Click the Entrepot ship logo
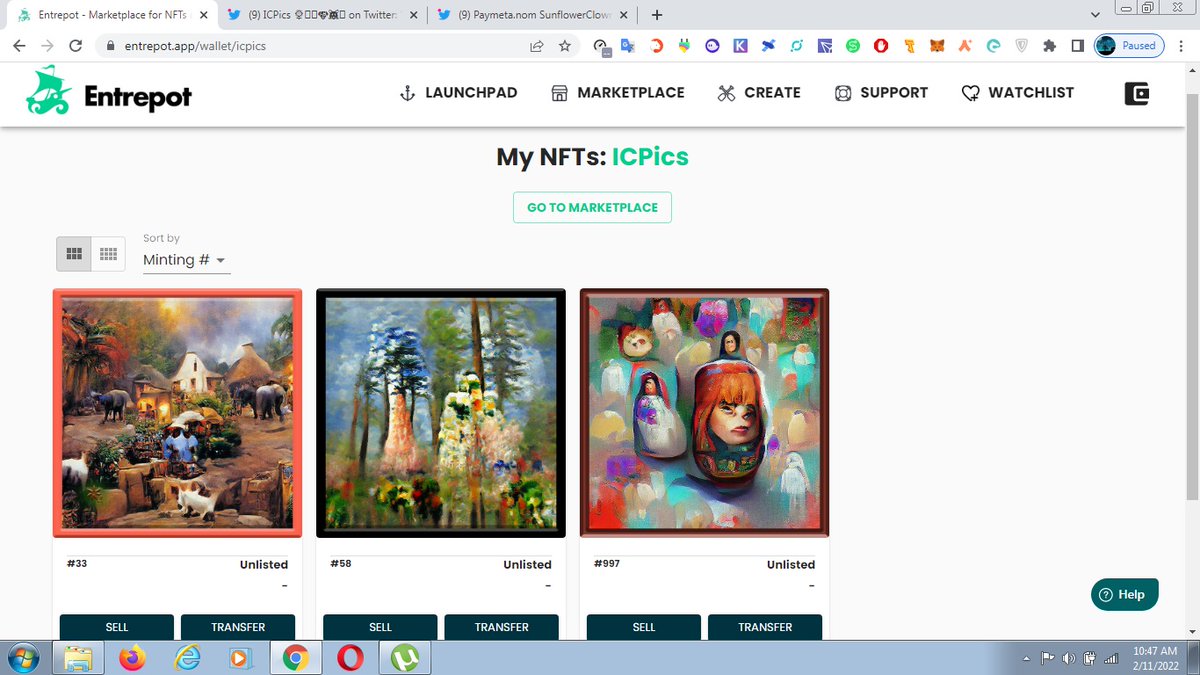Viewport: 1200px width, 675px height. [x=49, y=92]
